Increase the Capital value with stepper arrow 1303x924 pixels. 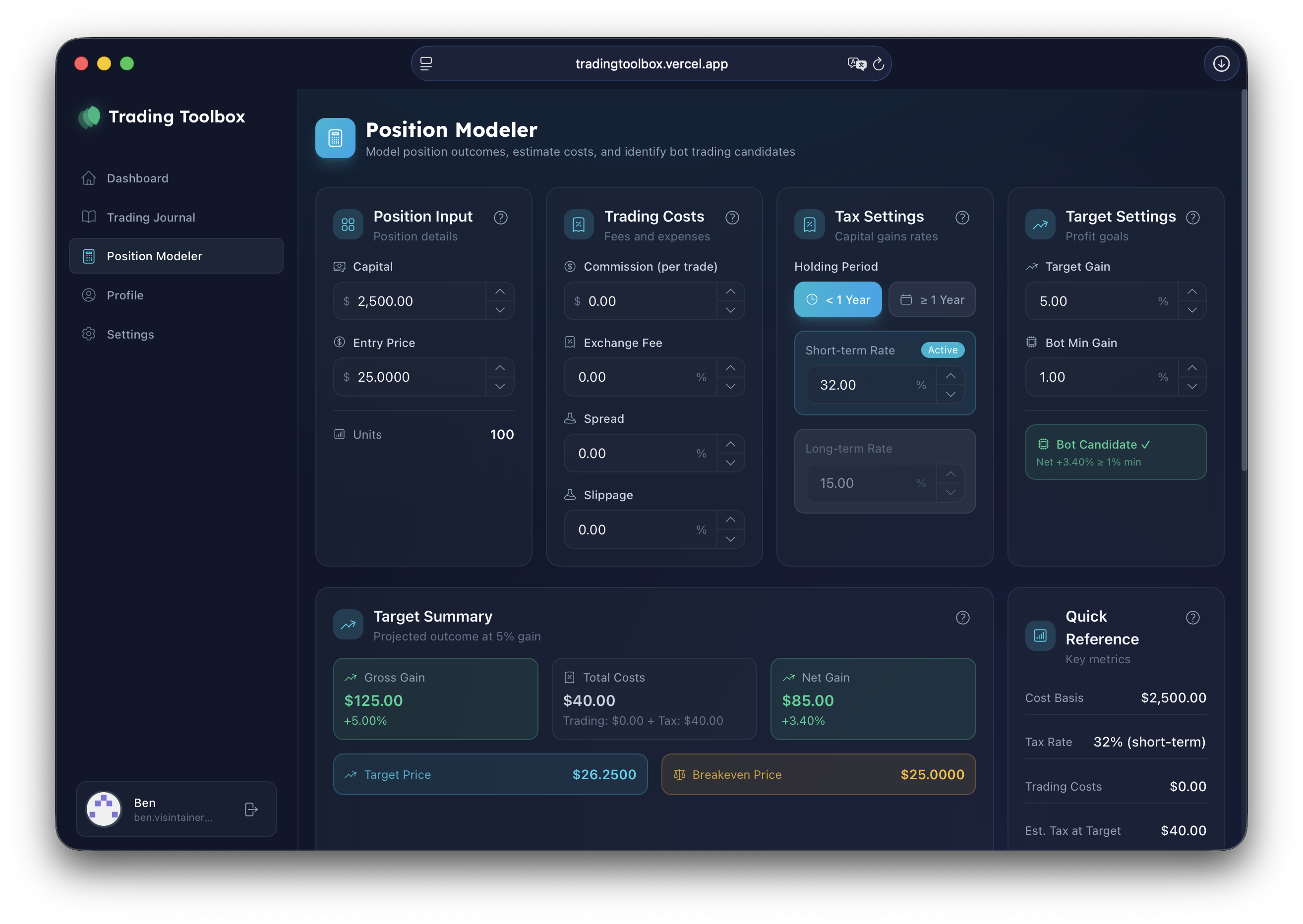pyautogui.click(x=500, y=292)
